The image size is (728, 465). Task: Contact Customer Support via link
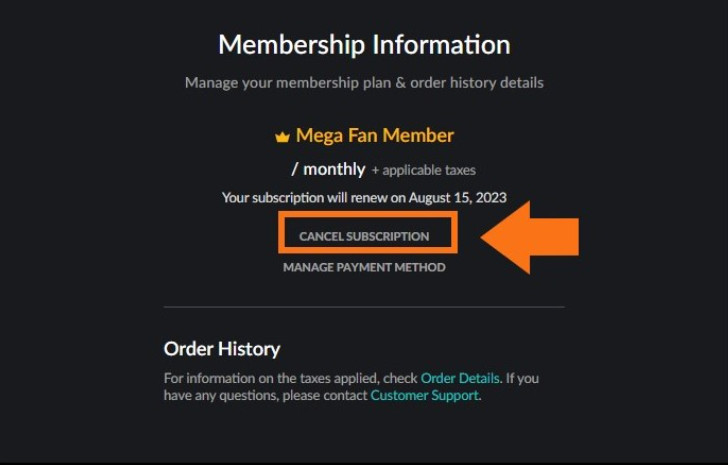[x=424, y=395]
